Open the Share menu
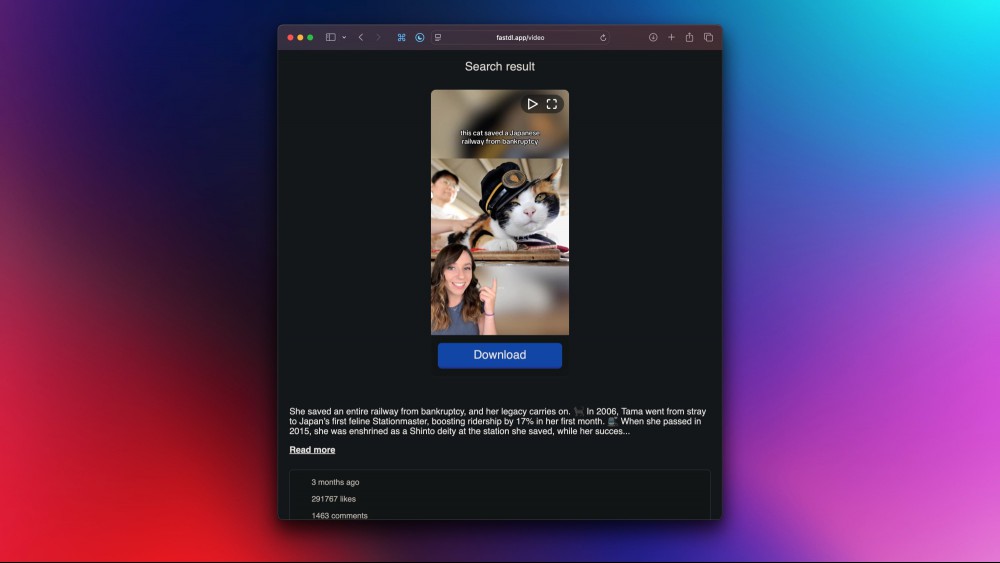 (689, 38)
